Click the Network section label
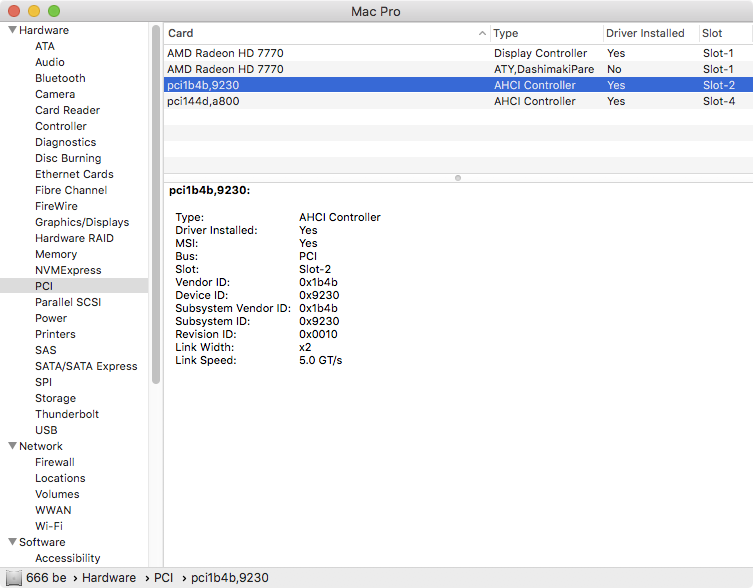 coord(41,446)
